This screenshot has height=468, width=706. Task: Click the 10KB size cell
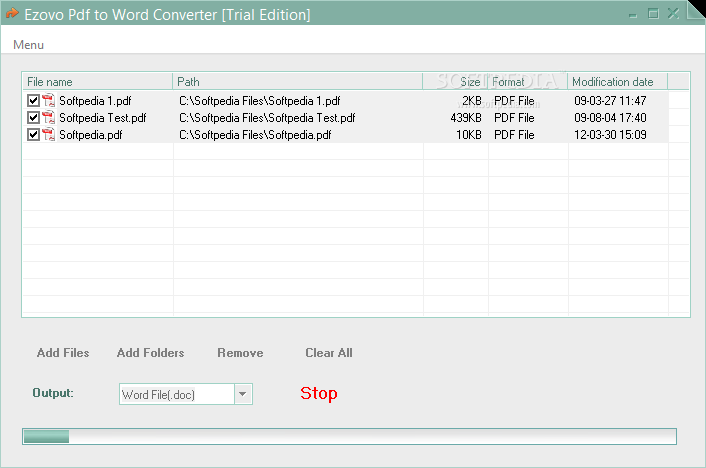[469, 135]
